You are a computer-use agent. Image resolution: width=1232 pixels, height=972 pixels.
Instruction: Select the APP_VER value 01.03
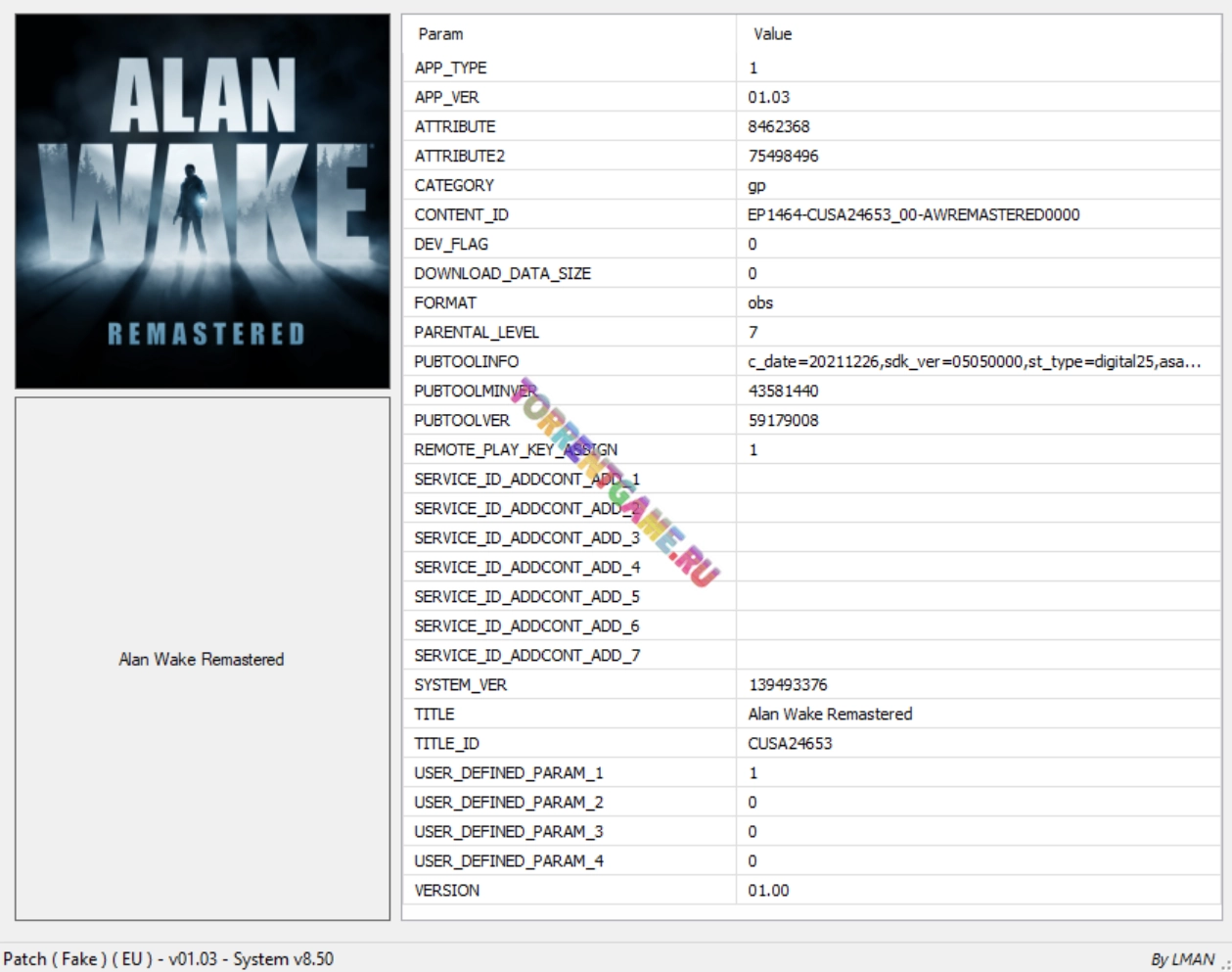pyautogui.click(x=768, y=97)
